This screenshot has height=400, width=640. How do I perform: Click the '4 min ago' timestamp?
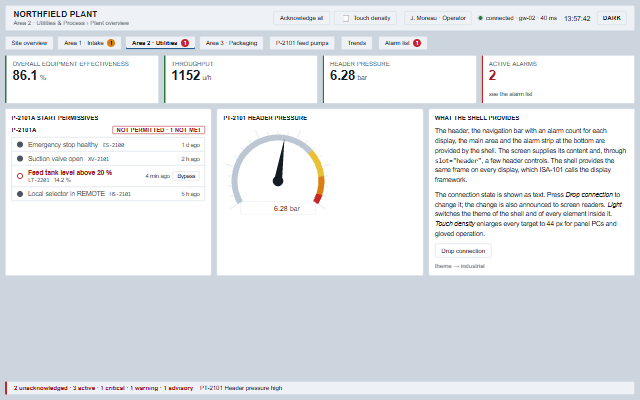point(157,176)
